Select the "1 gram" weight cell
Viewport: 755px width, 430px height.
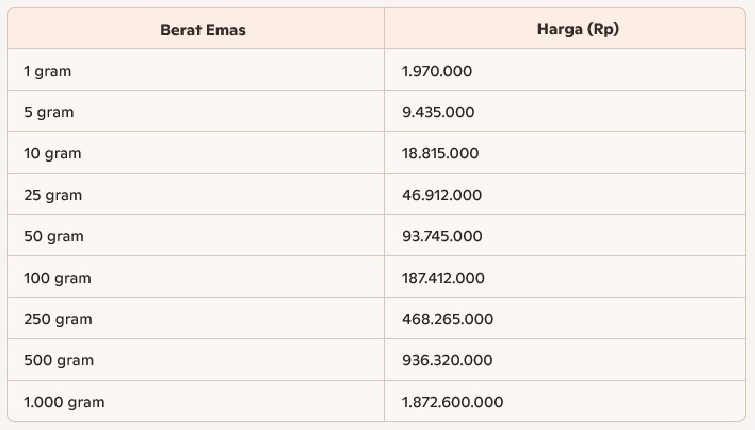click(x=48, y=72)
